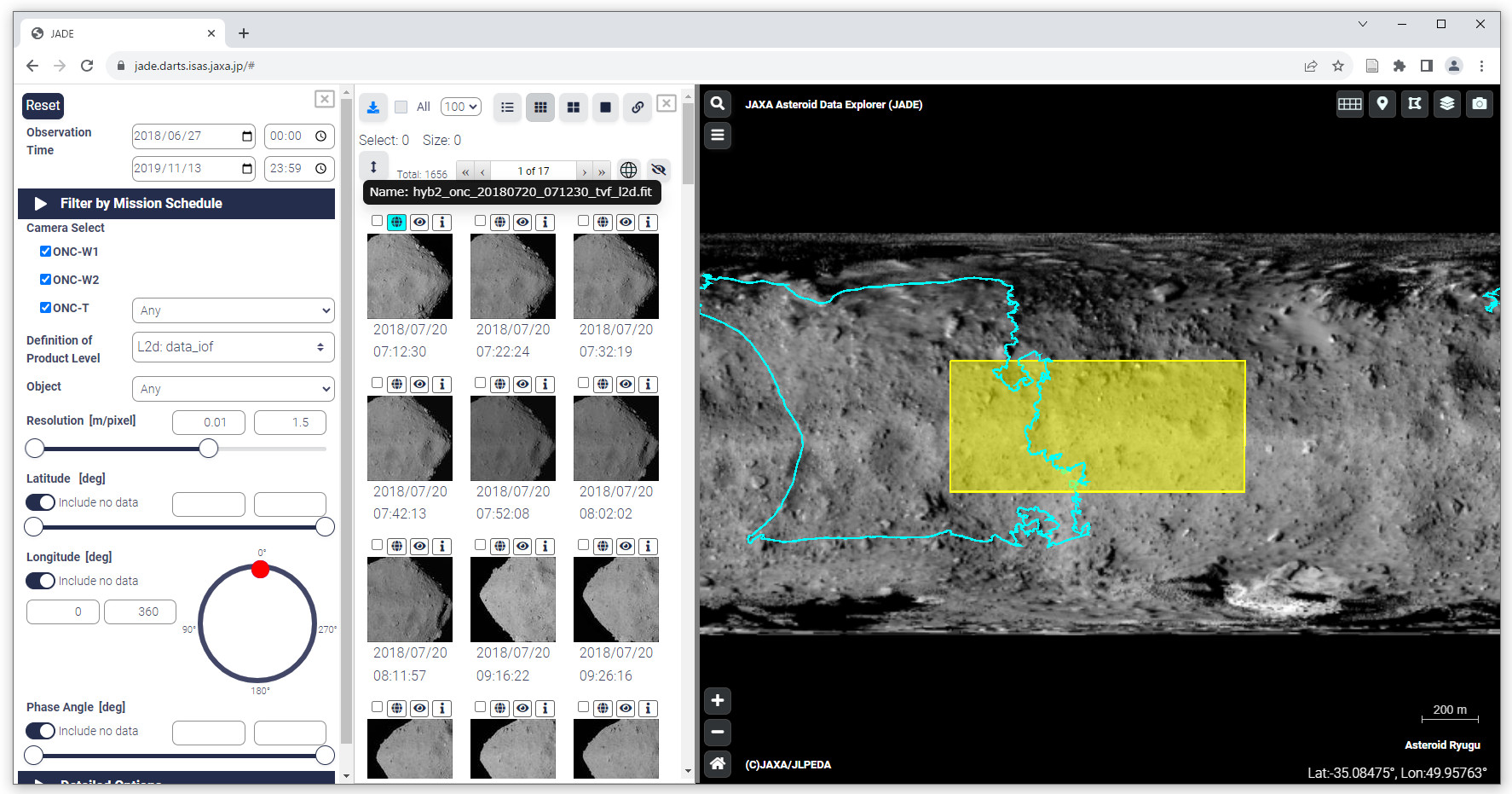
Task: Open the Definition of Product Level dropdown
Action: point(233,347)
